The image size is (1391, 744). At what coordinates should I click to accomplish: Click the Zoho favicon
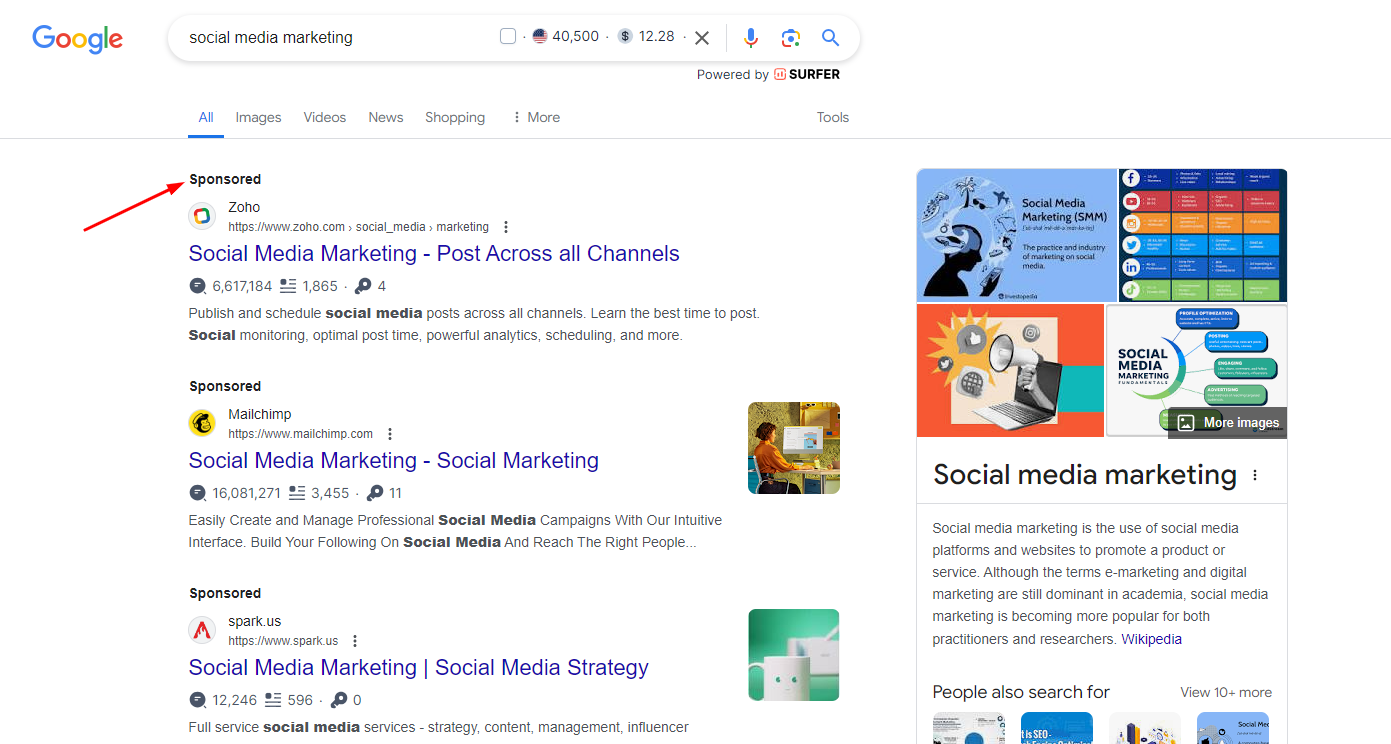tap(202, 216)
